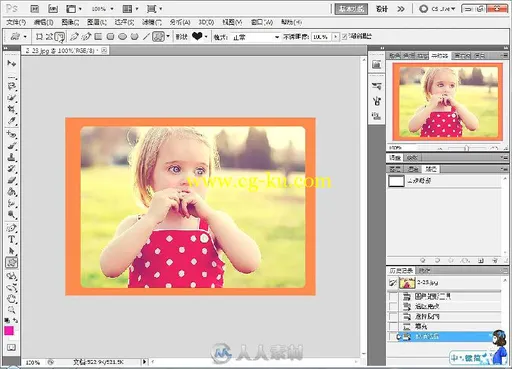Image resolution: width=512 pixels, height=369 pixels.
Task: Click the opacity 100% field in options bar
Action: [321, 37]
